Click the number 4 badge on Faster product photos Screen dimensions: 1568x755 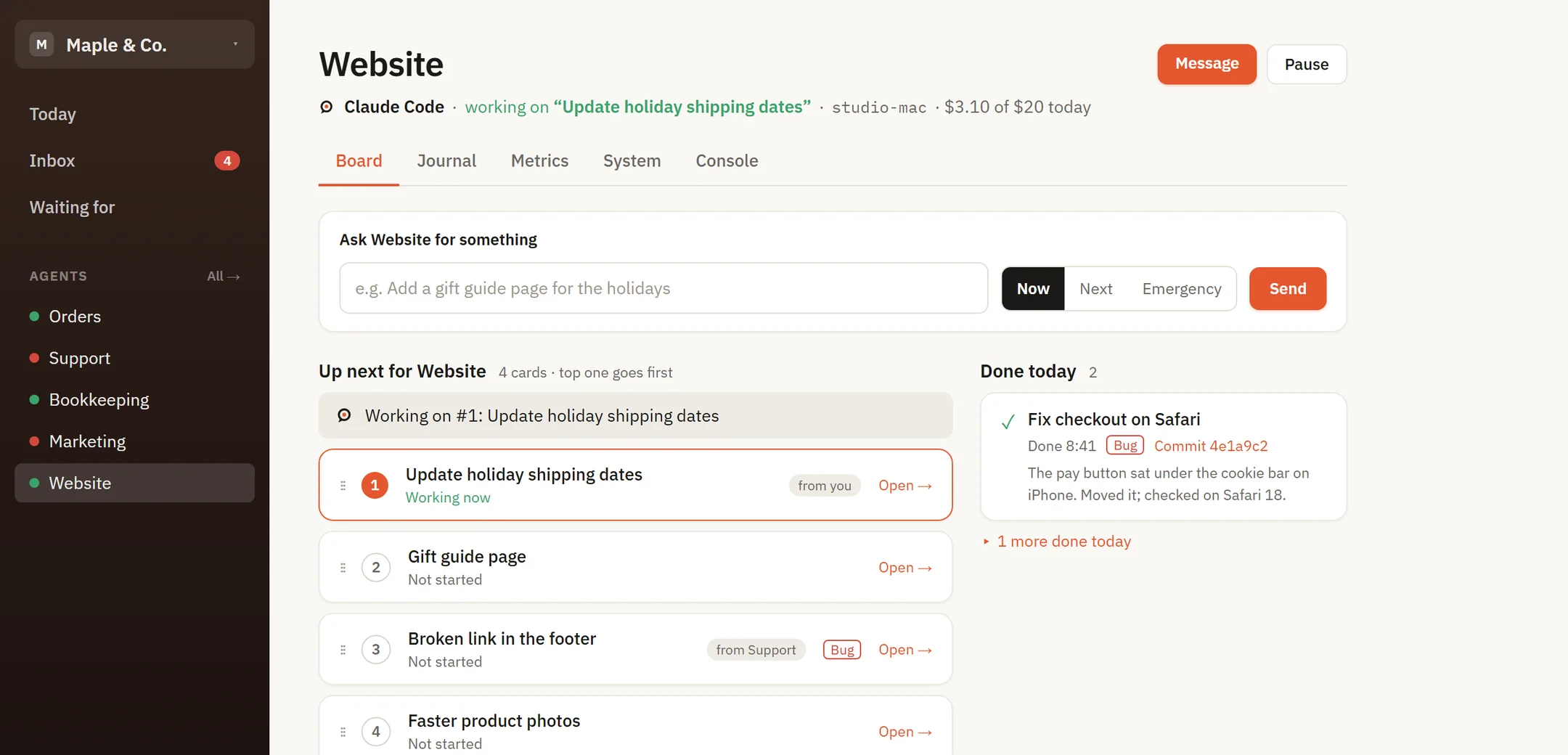[x=376, y=731]
